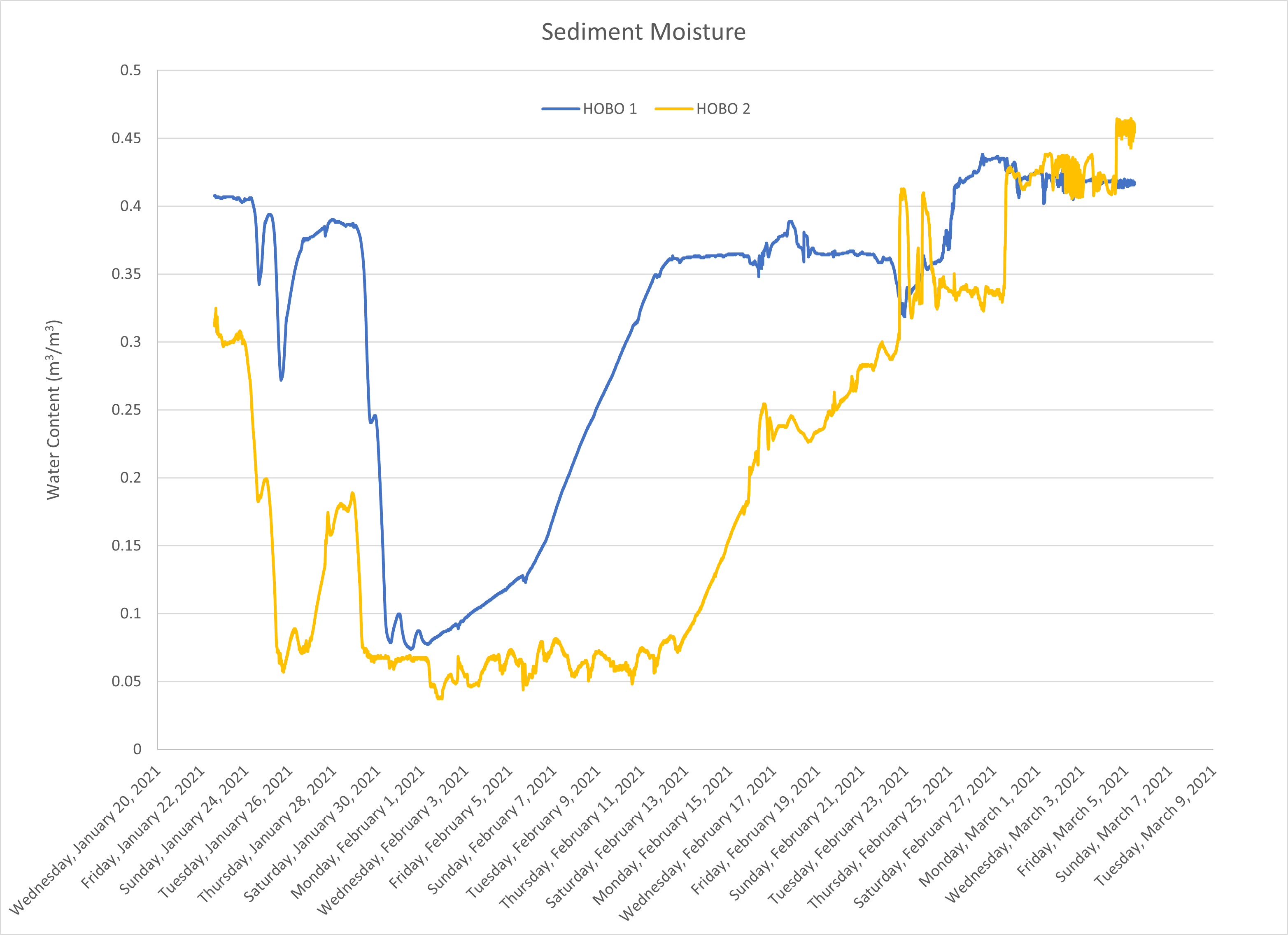1288x935 pixels.
Task: Select the "Tuesday, March 9, 2021" date label
Action: pos(1156,826)
